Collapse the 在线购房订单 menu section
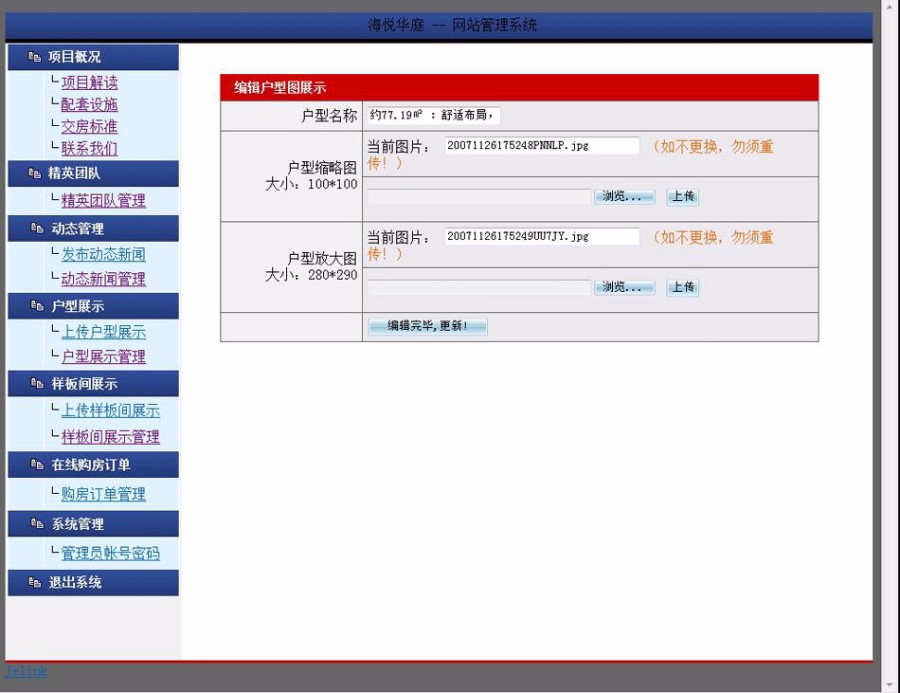Screen dimensions: 900x693 93,464
